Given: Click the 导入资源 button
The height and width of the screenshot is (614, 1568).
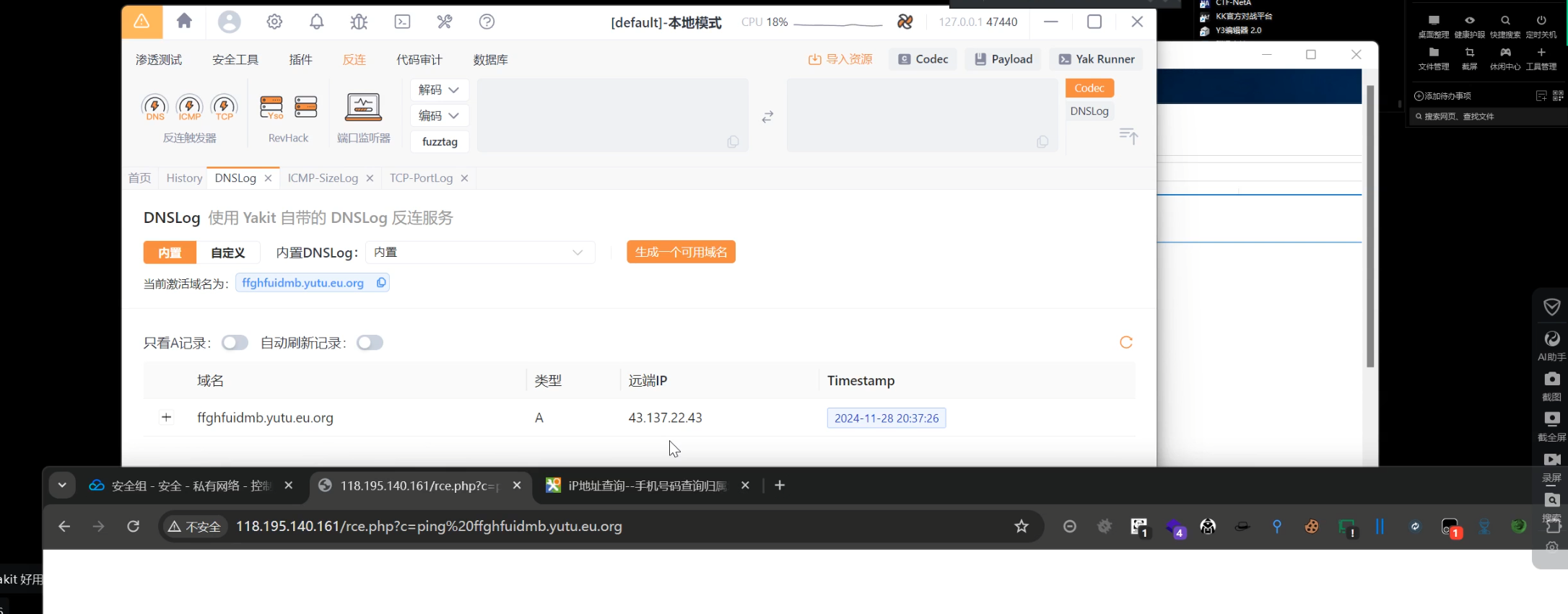Looking at the screenshot, I should (x=840, y=59).
